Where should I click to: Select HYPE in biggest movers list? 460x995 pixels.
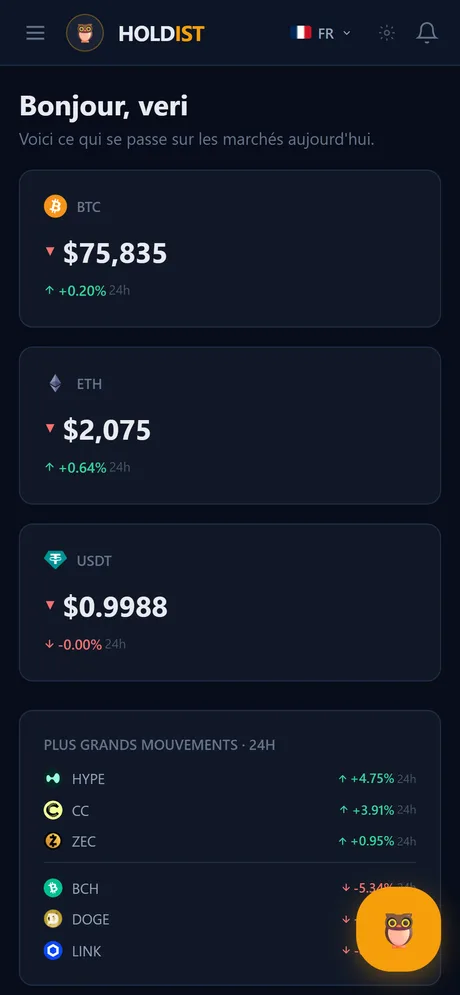[x=230, y=779]
